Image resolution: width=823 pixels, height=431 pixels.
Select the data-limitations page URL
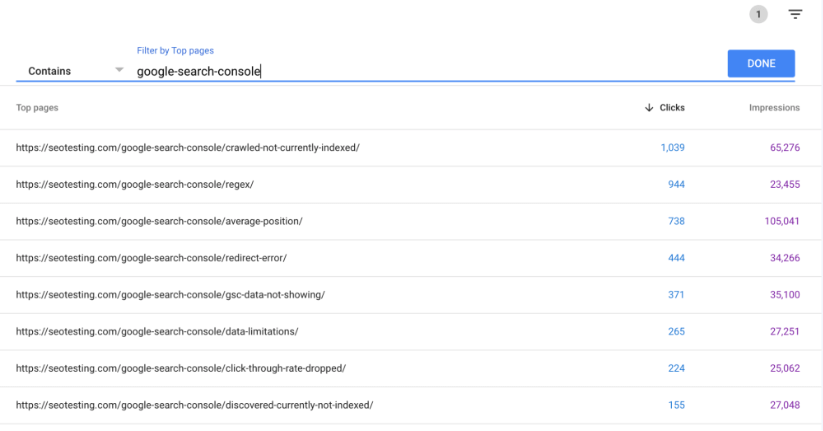click(x=157, y=331)
